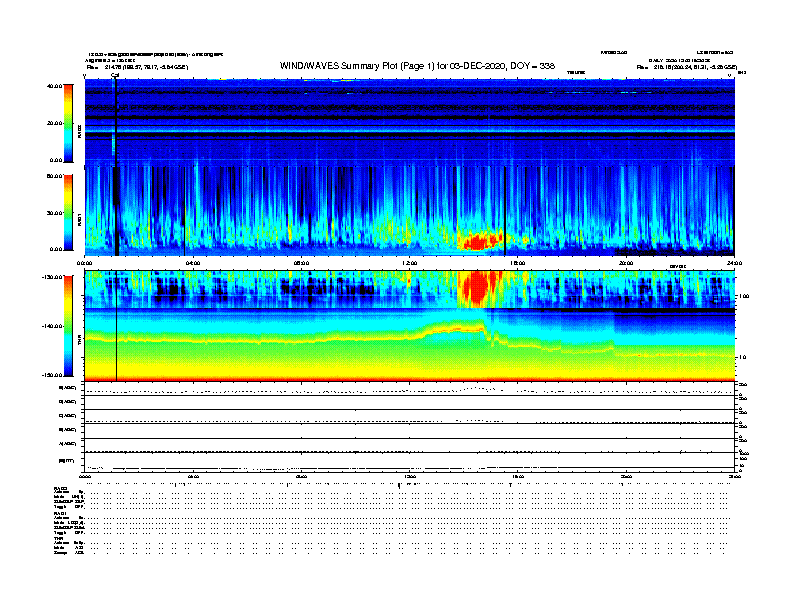Select the WIND/WAVES Summary Plot title
The image size is (792, 612).
[417, 66]
